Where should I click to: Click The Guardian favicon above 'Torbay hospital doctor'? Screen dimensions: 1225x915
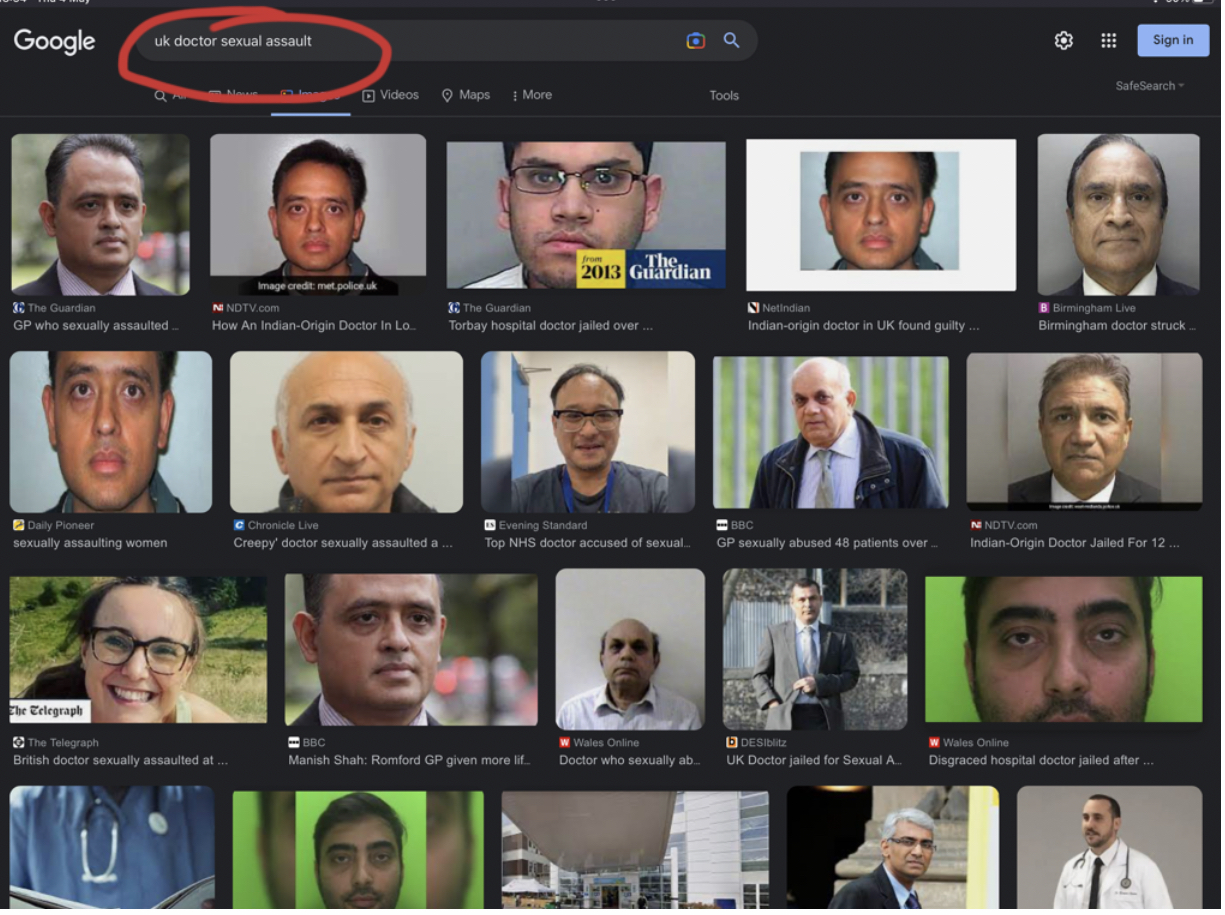coord(454,308)
